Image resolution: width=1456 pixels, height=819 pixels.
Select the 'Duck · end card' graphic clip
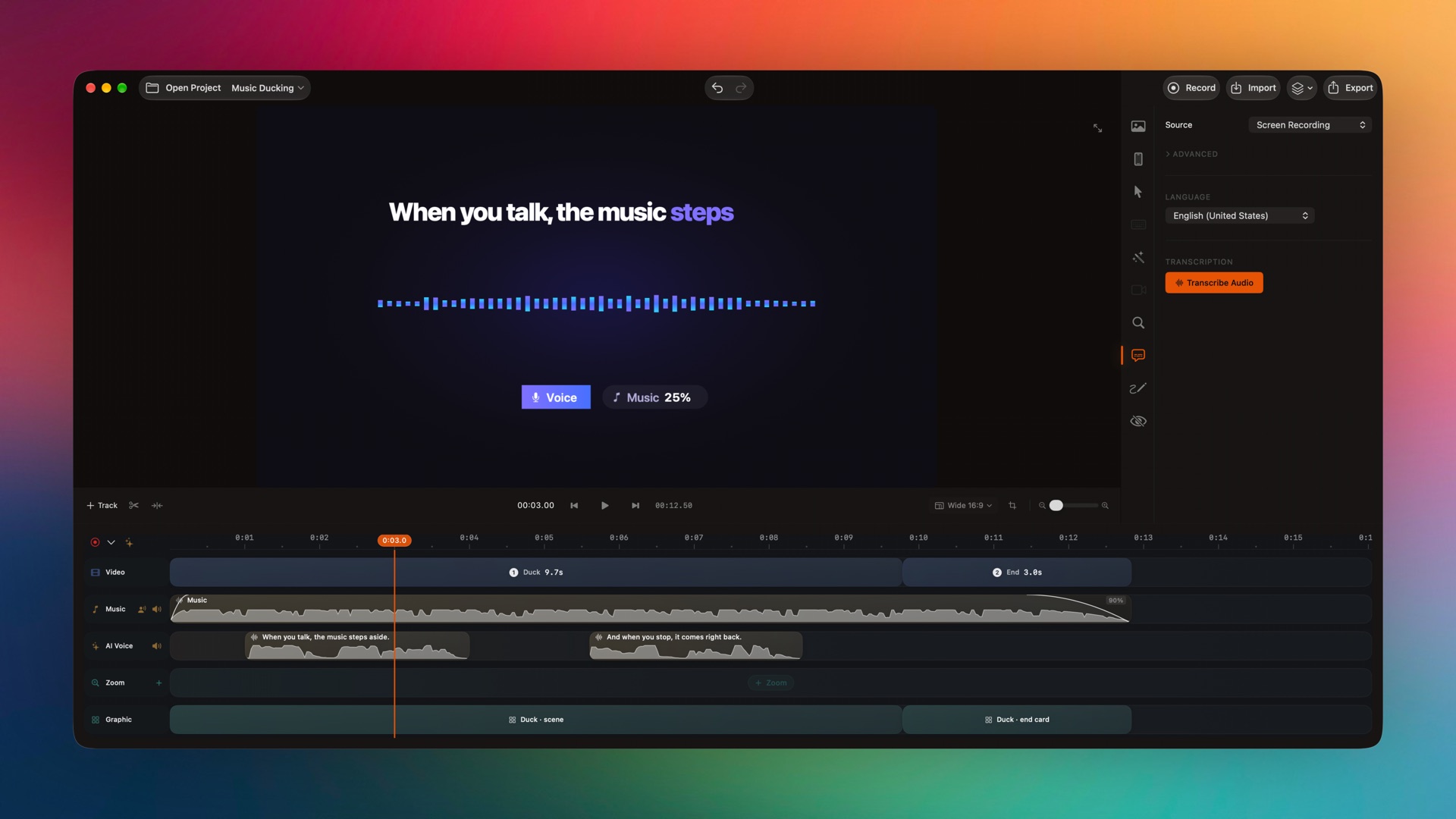pyautogui.click(x=1017, y=720)
